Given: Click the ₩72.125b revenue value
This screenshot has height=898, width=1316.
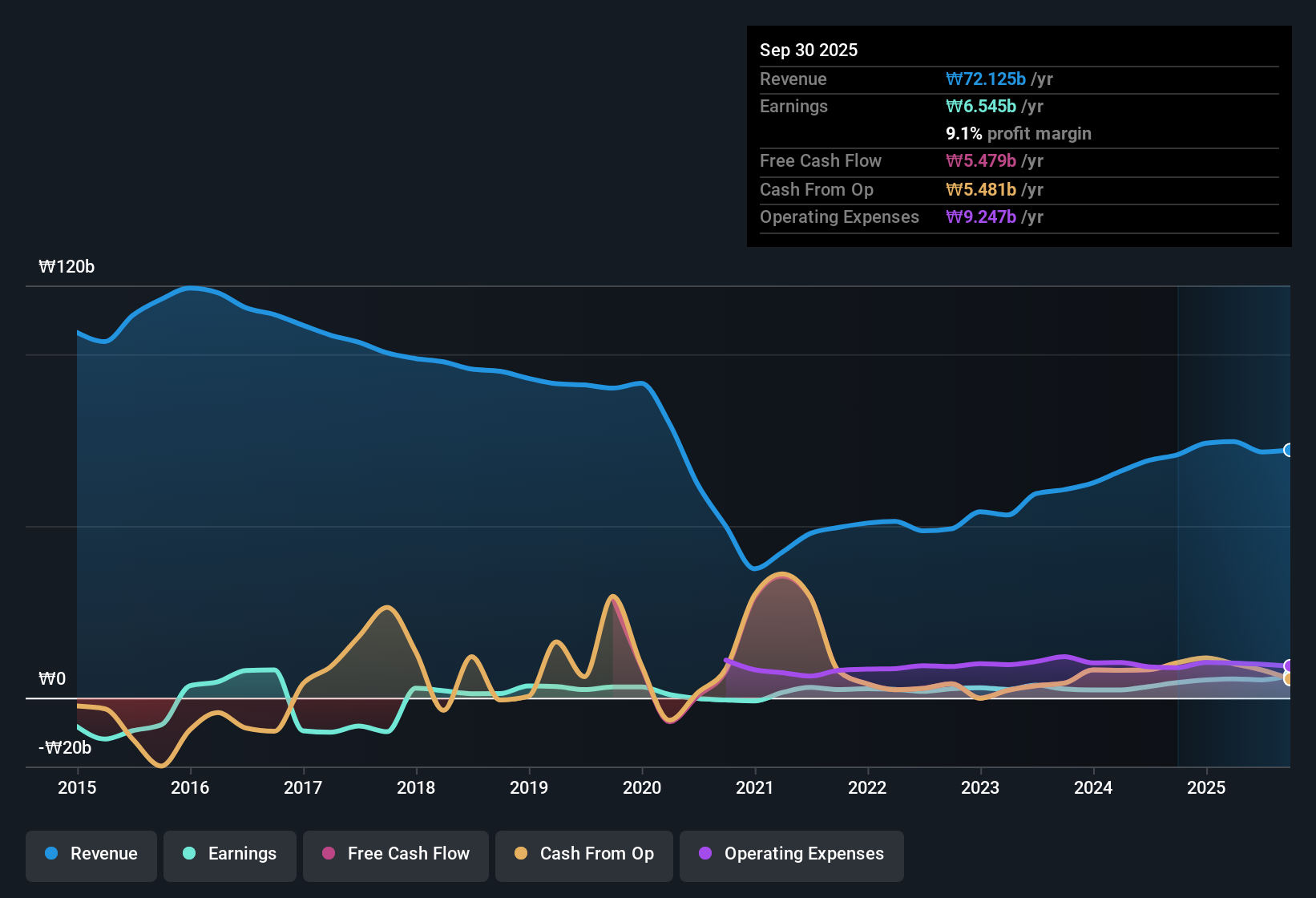Looking at the screenshot, I should click(x=987, y=79).
